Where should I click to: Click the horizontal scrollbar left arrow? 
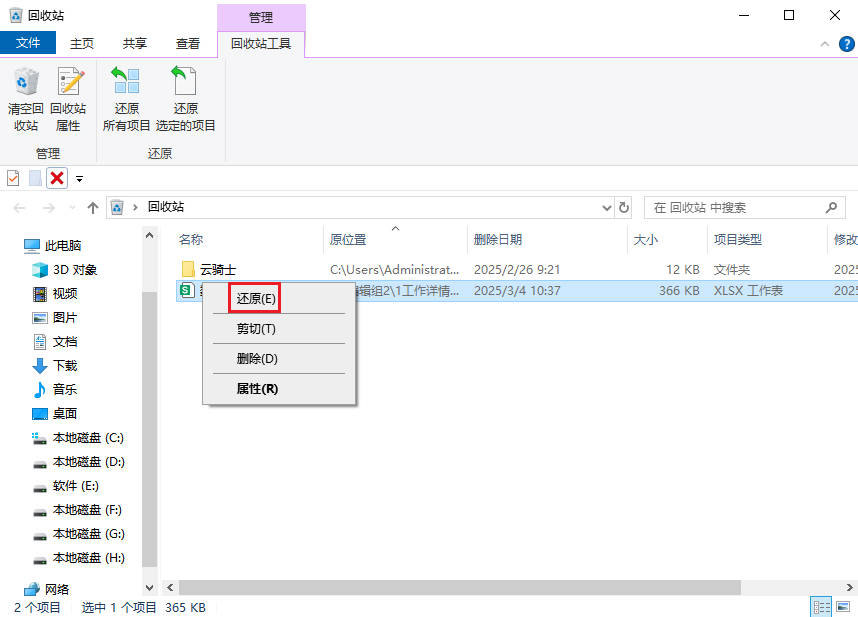pos(170,588)
